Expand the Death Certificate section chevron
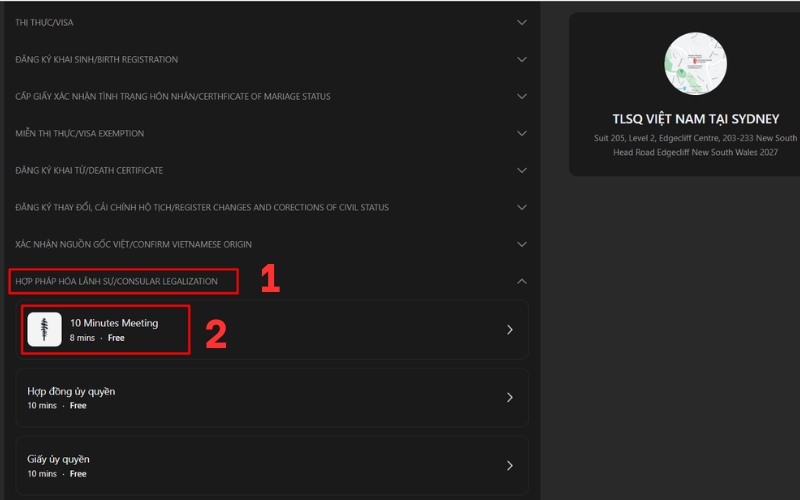 click(521, 170)
